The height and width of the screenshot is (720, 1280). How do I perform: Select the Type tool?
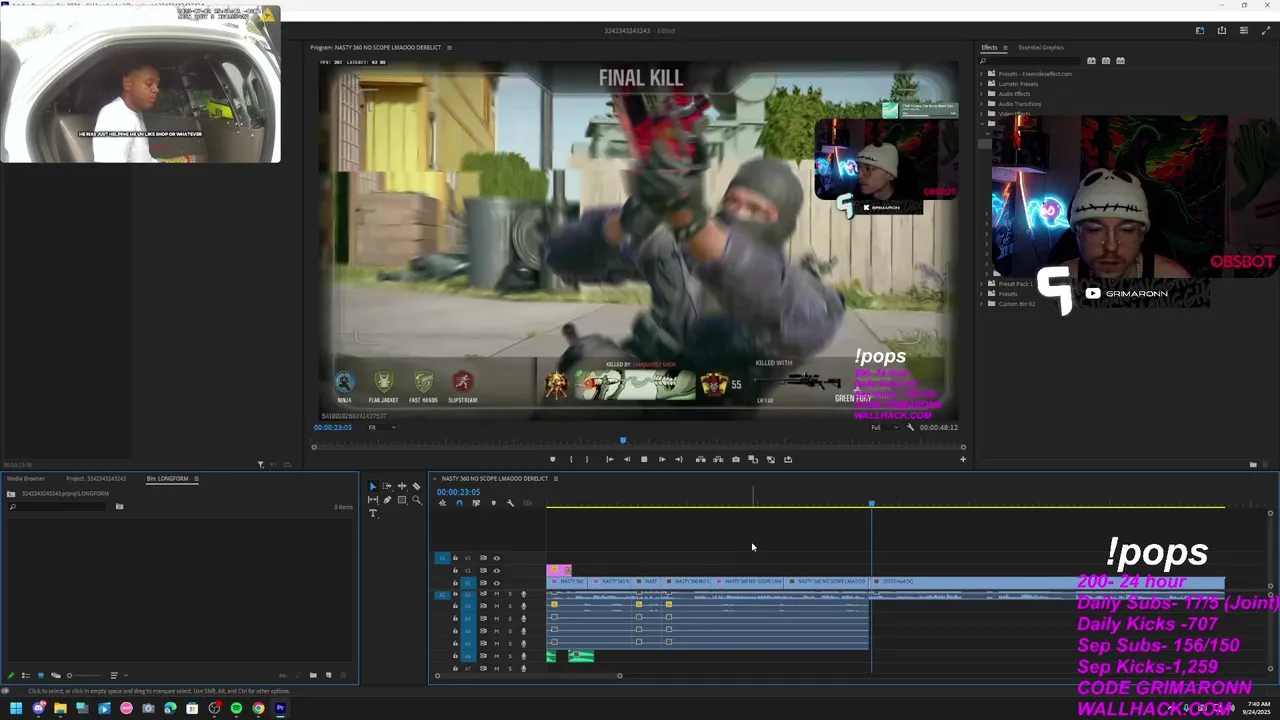point(373,513)
